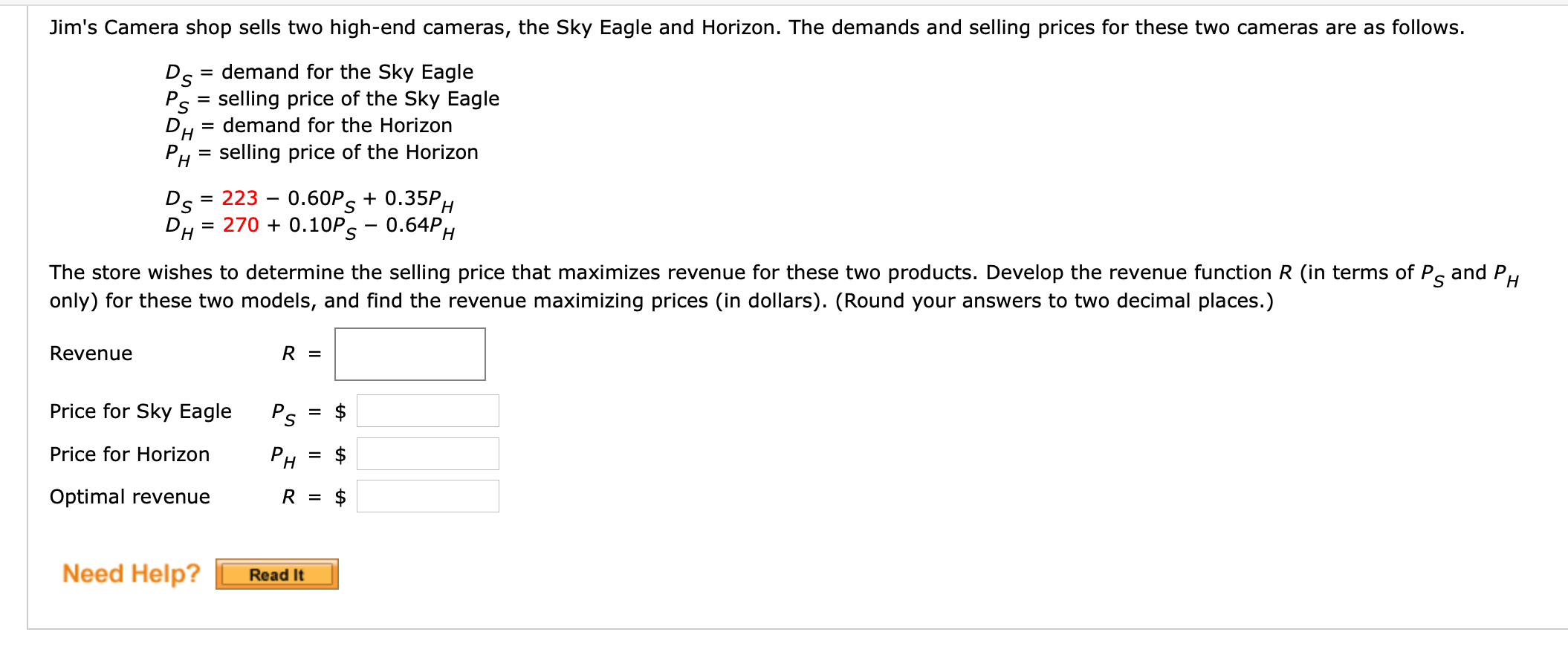The image size is (1568, 655).
Task: Click the demand for the Horizon definition
Action: pos(337,126)
